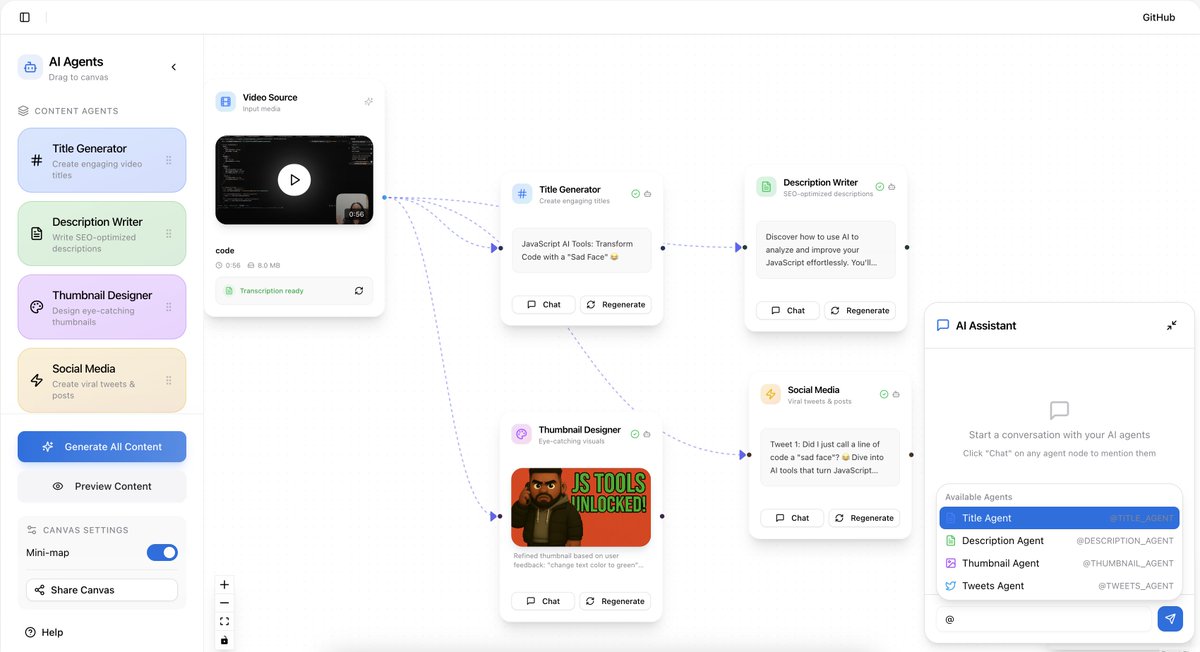
Task: Send the message in AI Assistant
Action: 1170,619
